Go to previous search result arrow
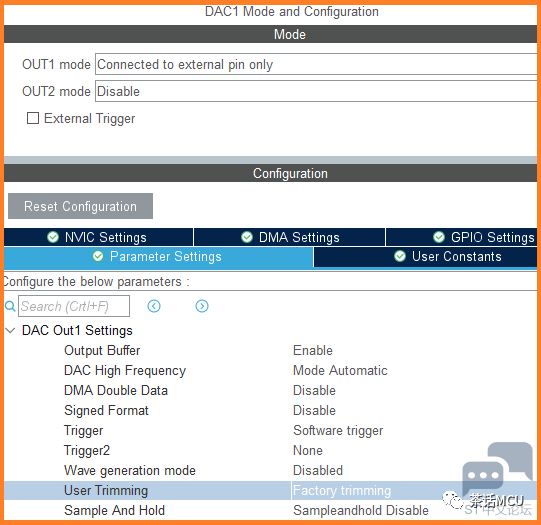This screenshot has width=541, height=525. (154, 306)
